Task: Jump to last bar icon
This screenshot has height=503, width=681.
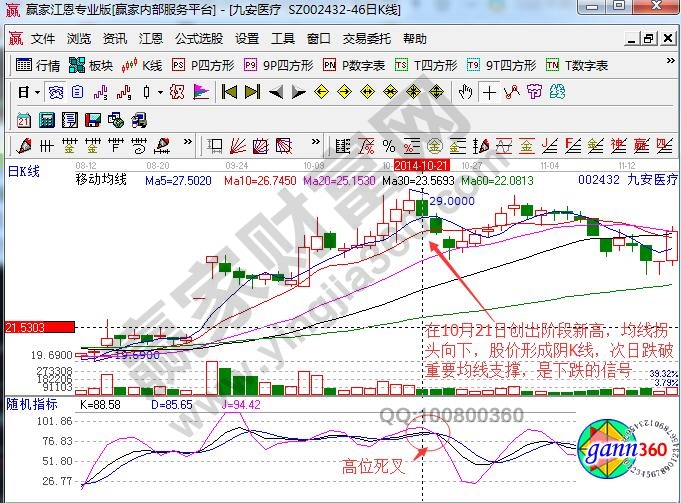Action: tap(252, 93)
